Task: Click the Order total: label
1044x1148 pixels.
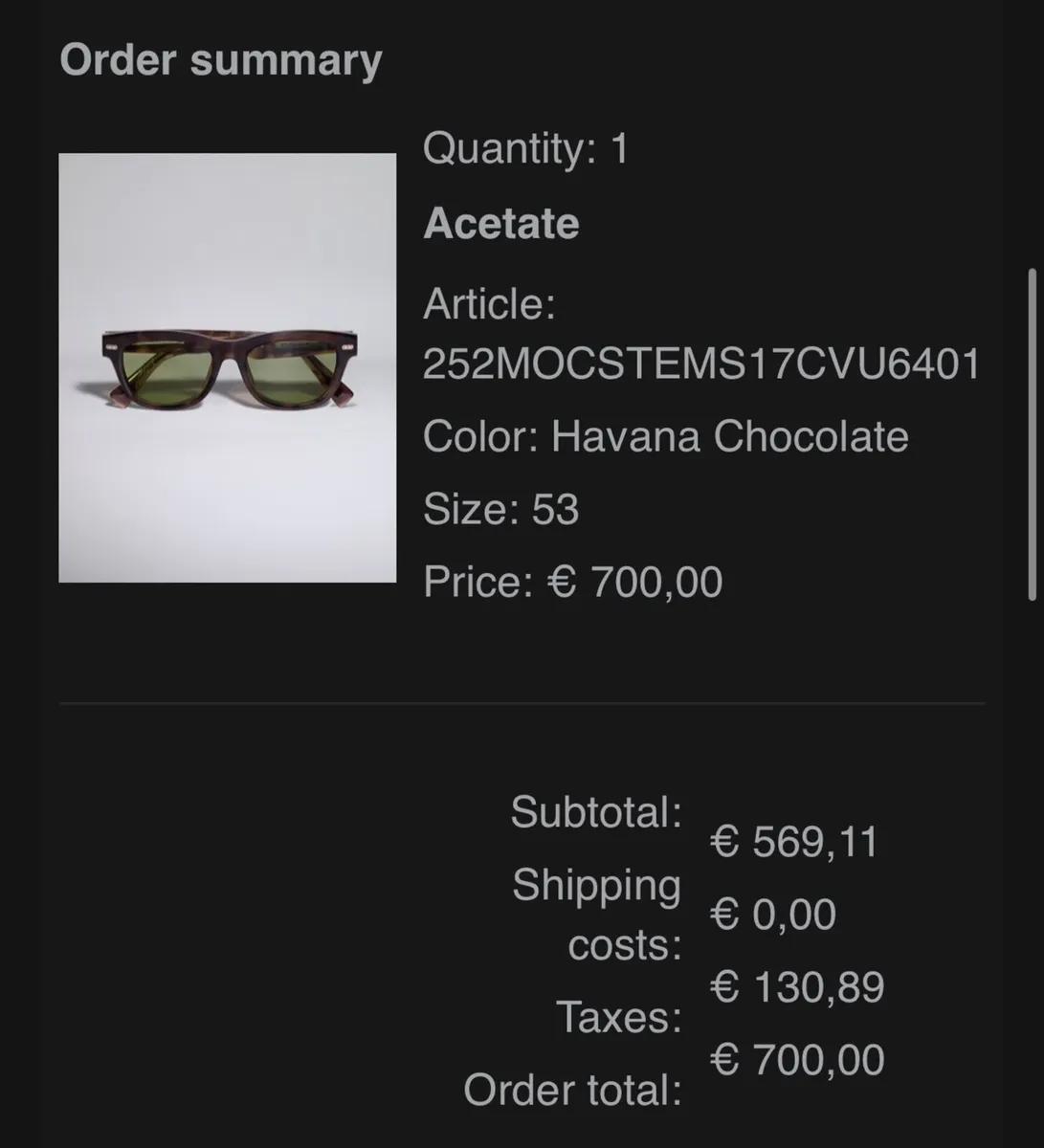Action: click(x=572, y=1090)
